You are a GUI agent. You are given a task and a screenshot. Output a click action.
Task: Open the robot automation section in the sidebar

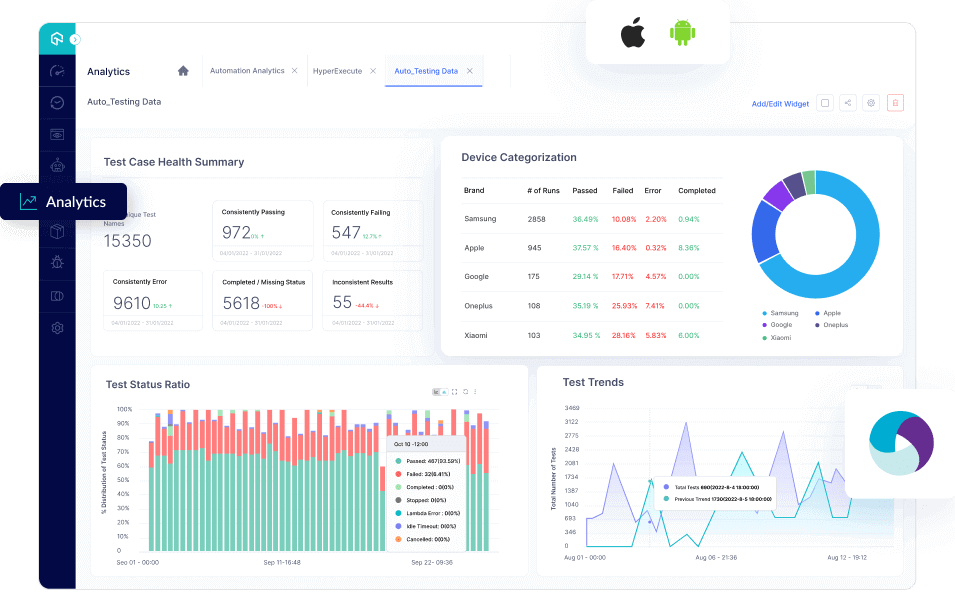[x=57, y=166]
